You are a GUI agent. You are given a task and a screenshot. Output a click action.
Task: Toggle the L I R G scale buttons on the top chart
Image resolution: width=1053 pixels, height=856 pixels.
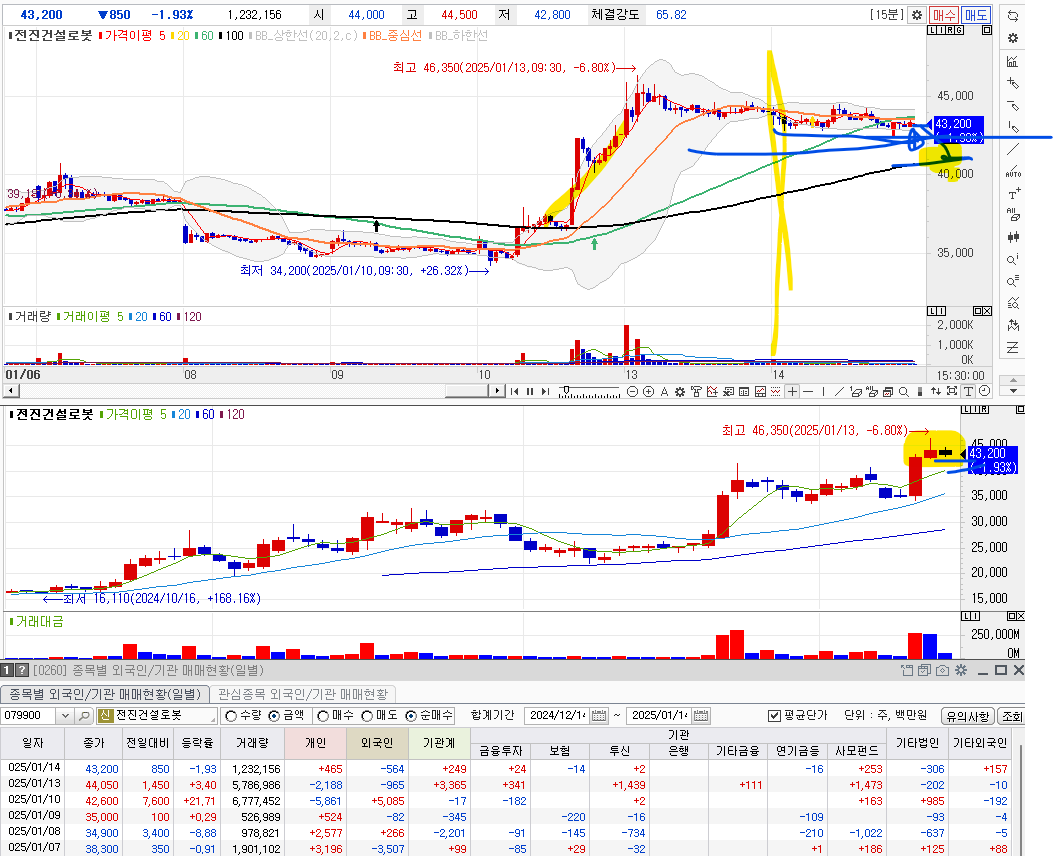pos(946,30)
